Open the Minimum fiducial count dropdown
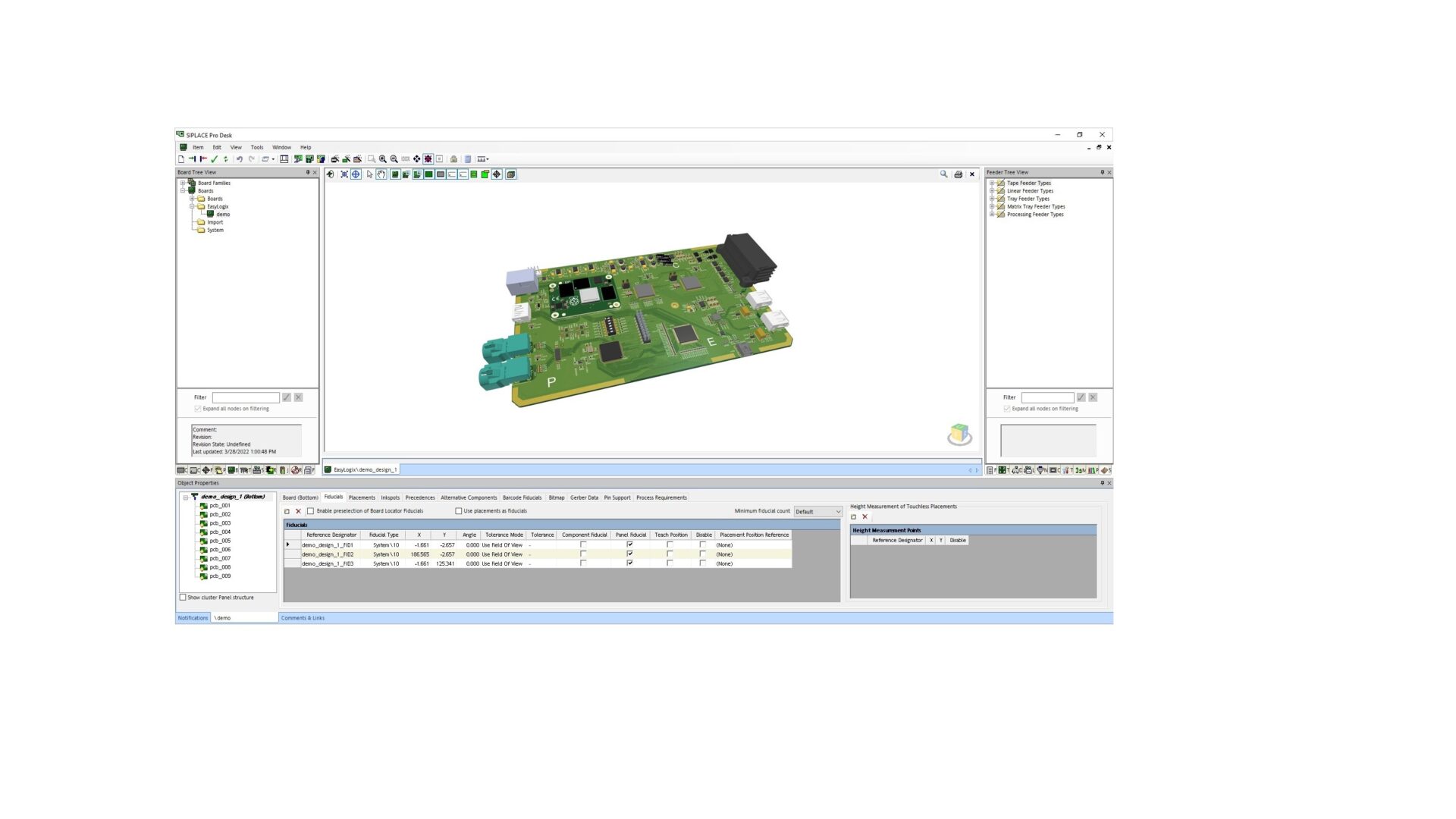This screenshot has width=1456, height=819. click(818, 512)
